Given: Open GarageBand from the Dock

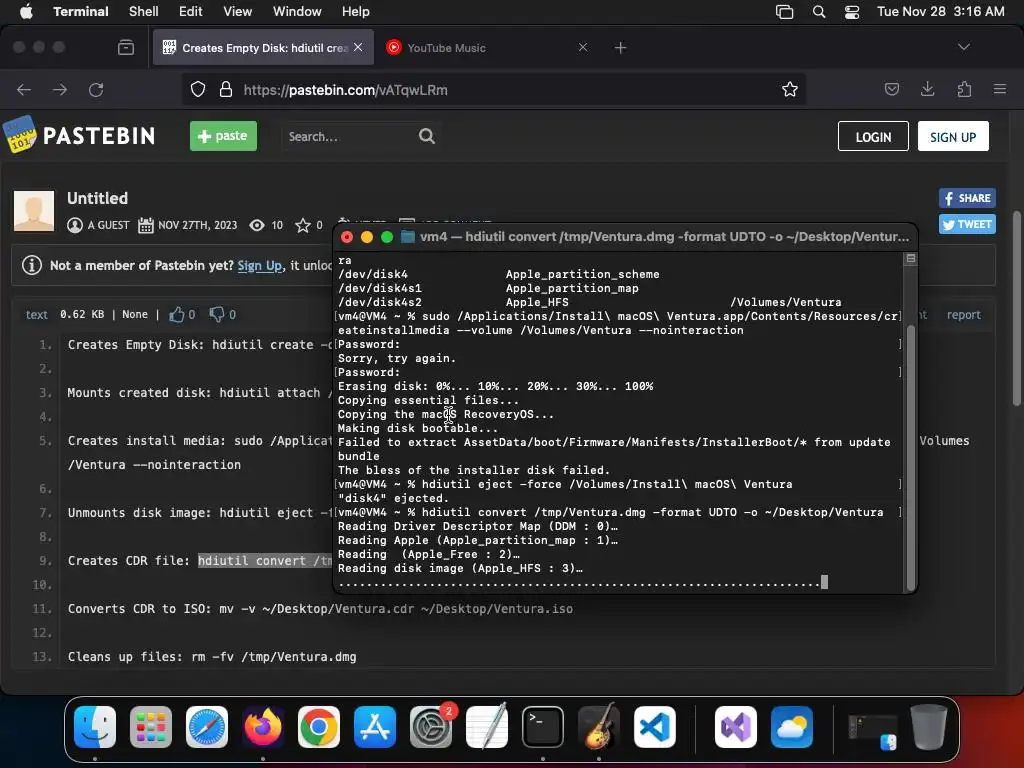Looking at the screenshot, I should [599, 727].
